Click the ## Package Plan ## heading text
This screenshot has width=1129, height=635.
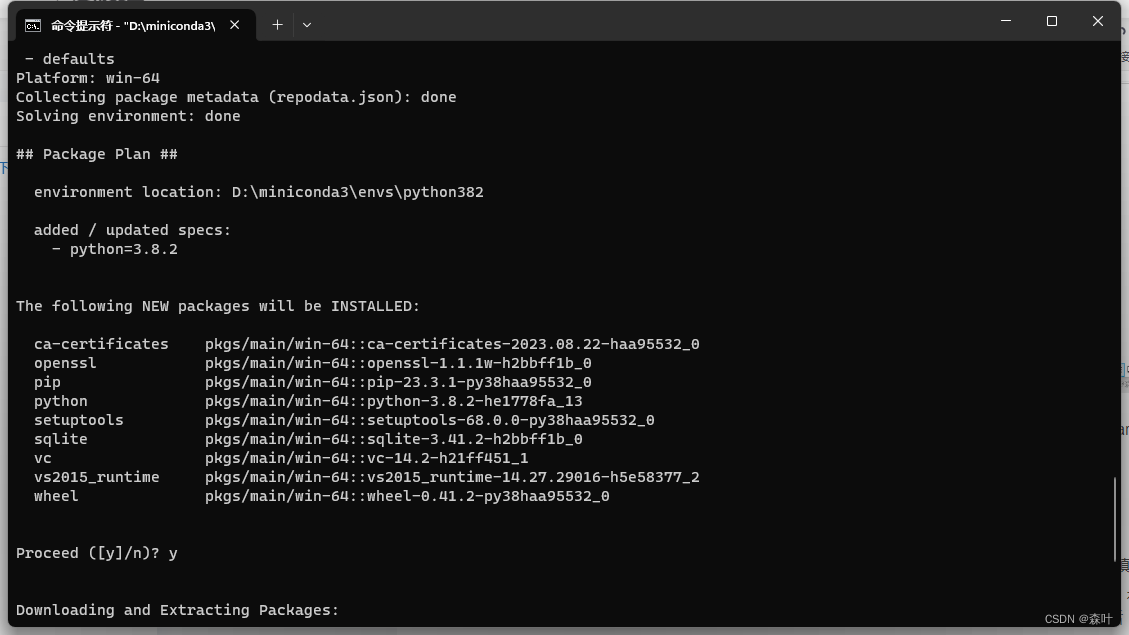click(96, 153)
